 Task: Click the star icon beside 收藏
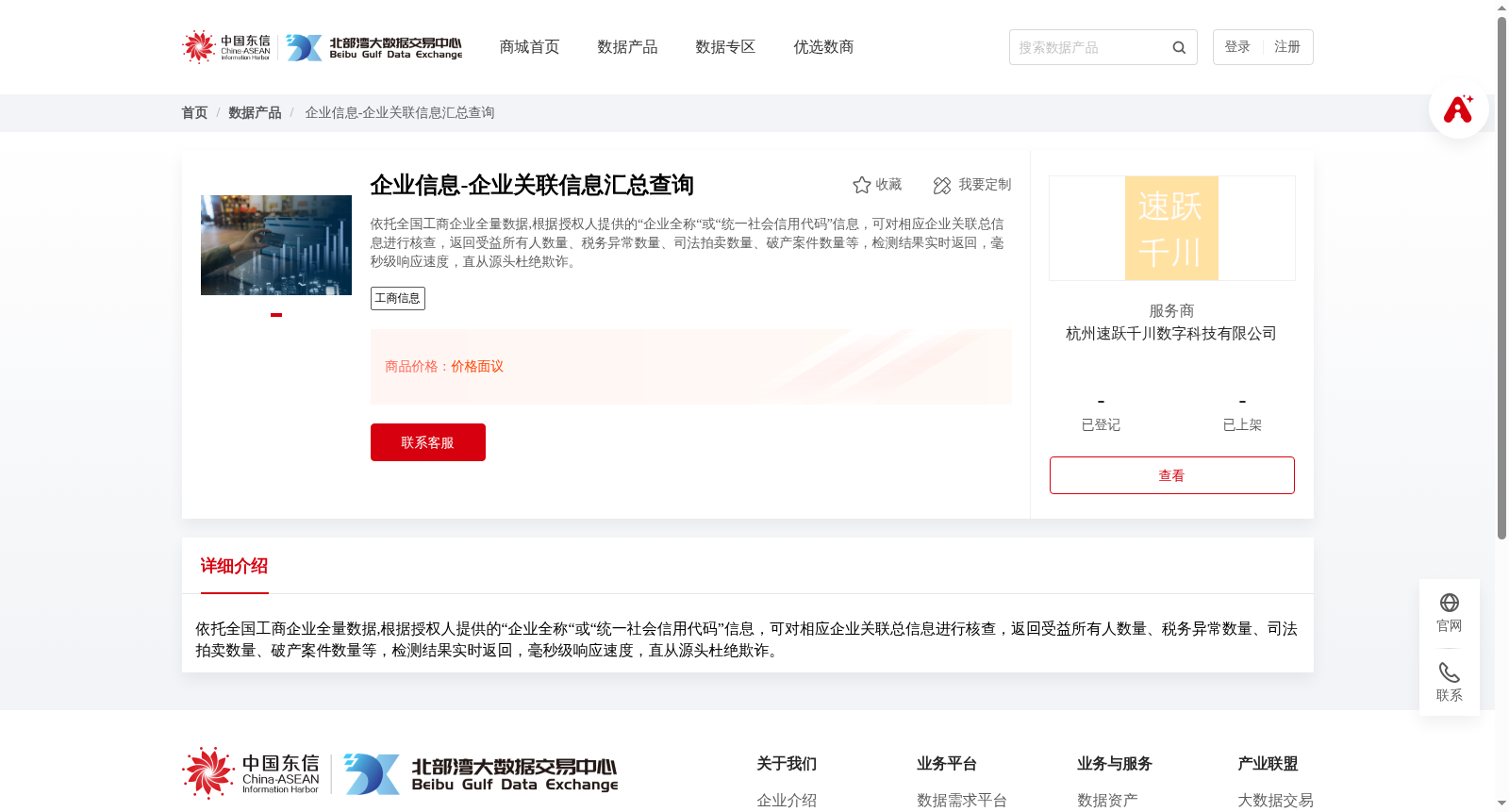coord(861,185)
